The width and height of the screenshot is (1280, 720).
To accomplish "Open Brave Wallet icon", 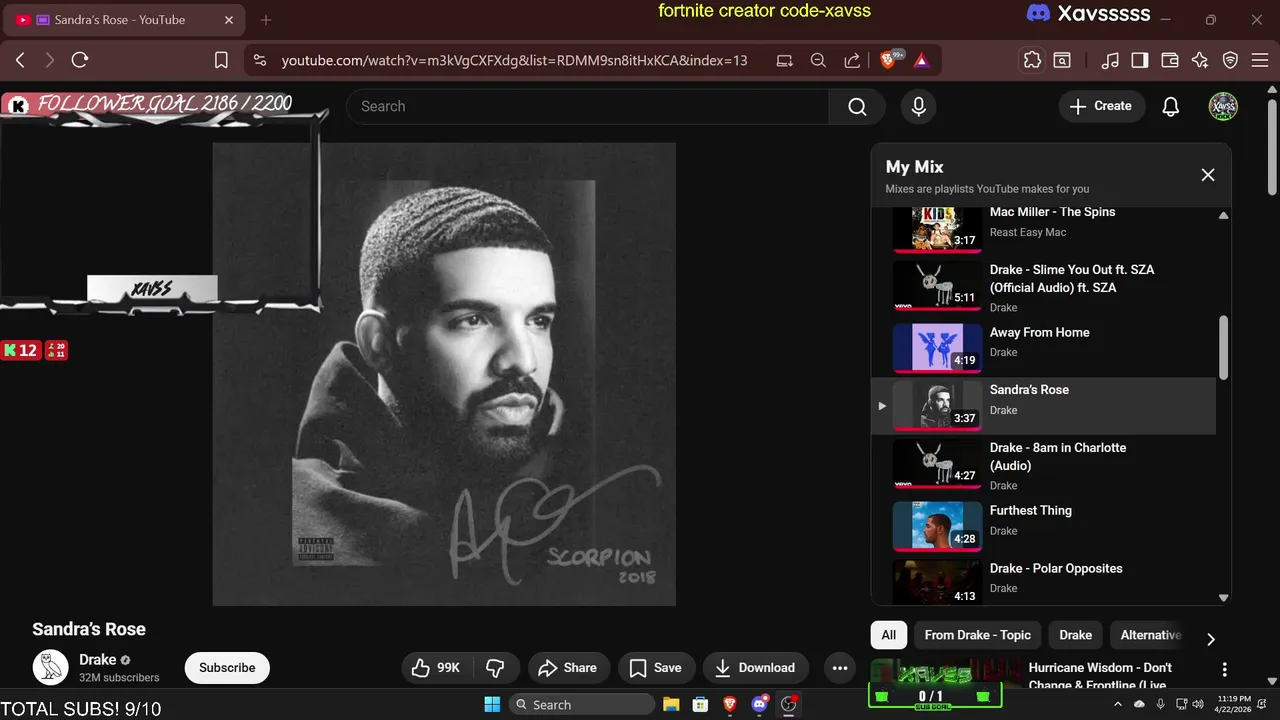I will point(1170,60).
